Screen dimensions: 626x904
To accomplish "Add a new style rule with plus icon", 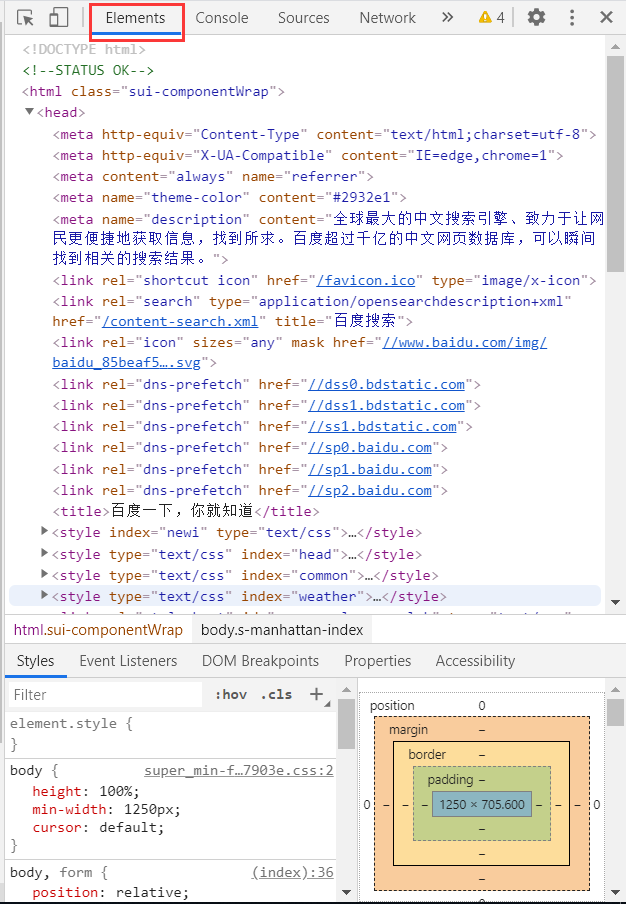I will point(317,694).
